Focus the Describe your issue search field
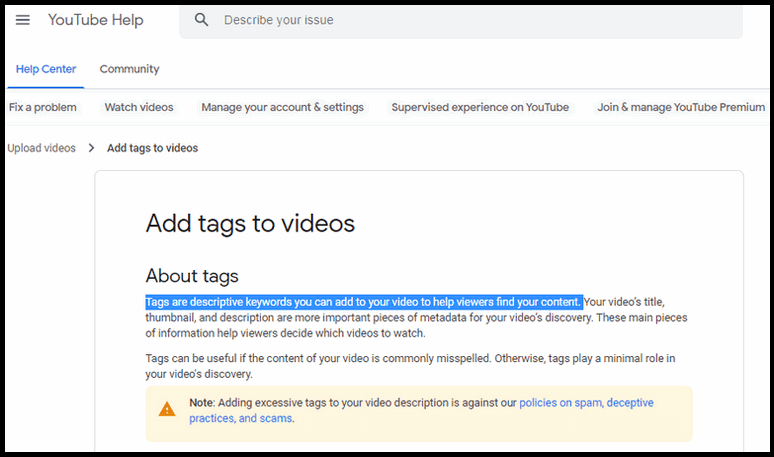The width and height of the screenshot is (774, 457). [461, 20]
